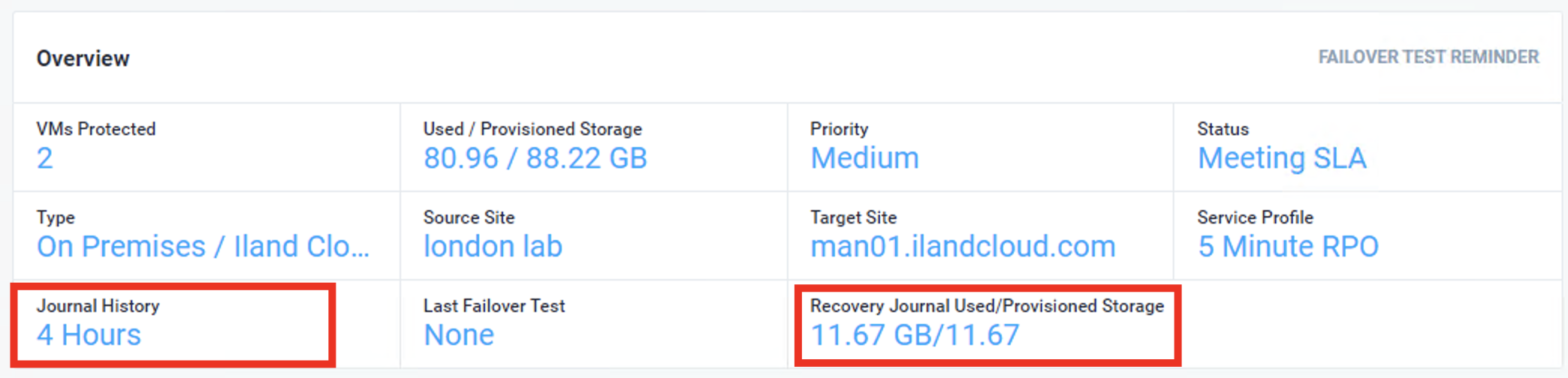
Task: Click the VMs Protected label
Action: pos(95,129)
